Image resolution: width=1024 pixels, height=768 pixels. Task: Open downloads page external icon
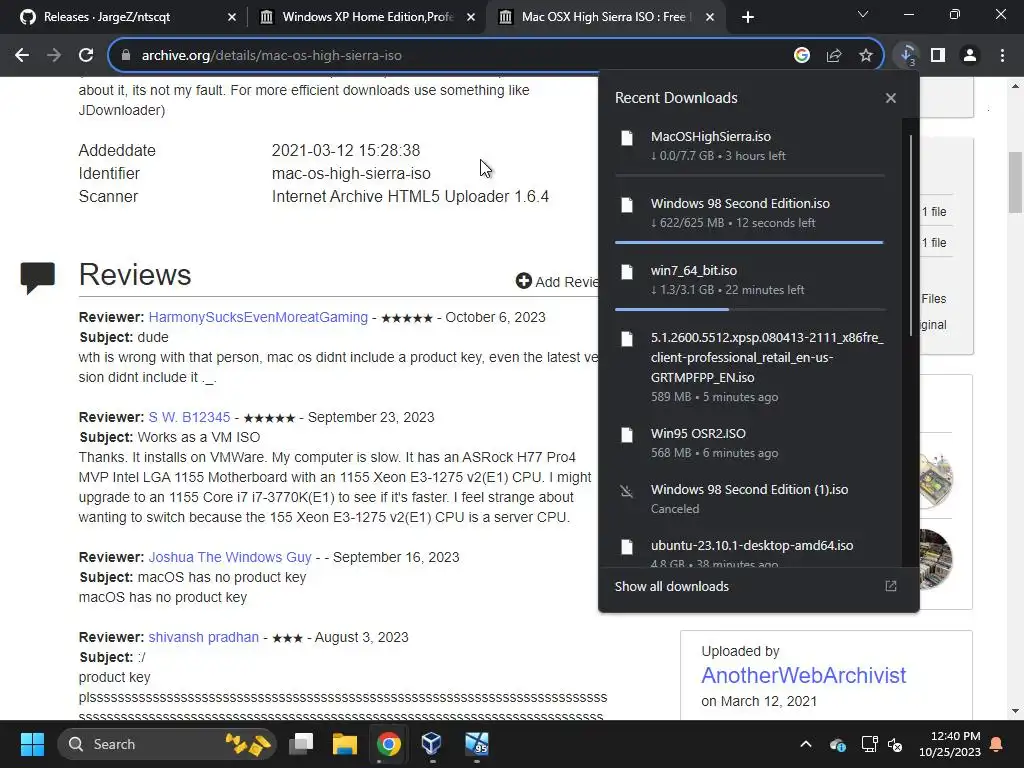point(891,586)
